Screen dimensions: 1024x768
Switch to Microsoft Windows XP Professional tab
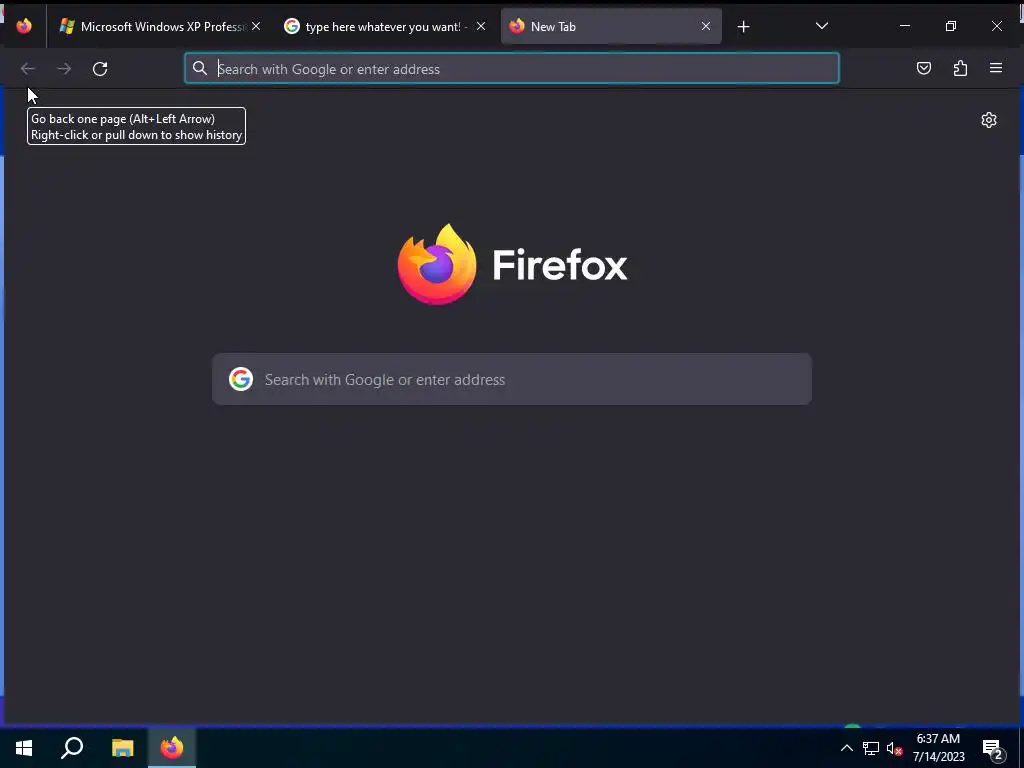tap(161, 26)
